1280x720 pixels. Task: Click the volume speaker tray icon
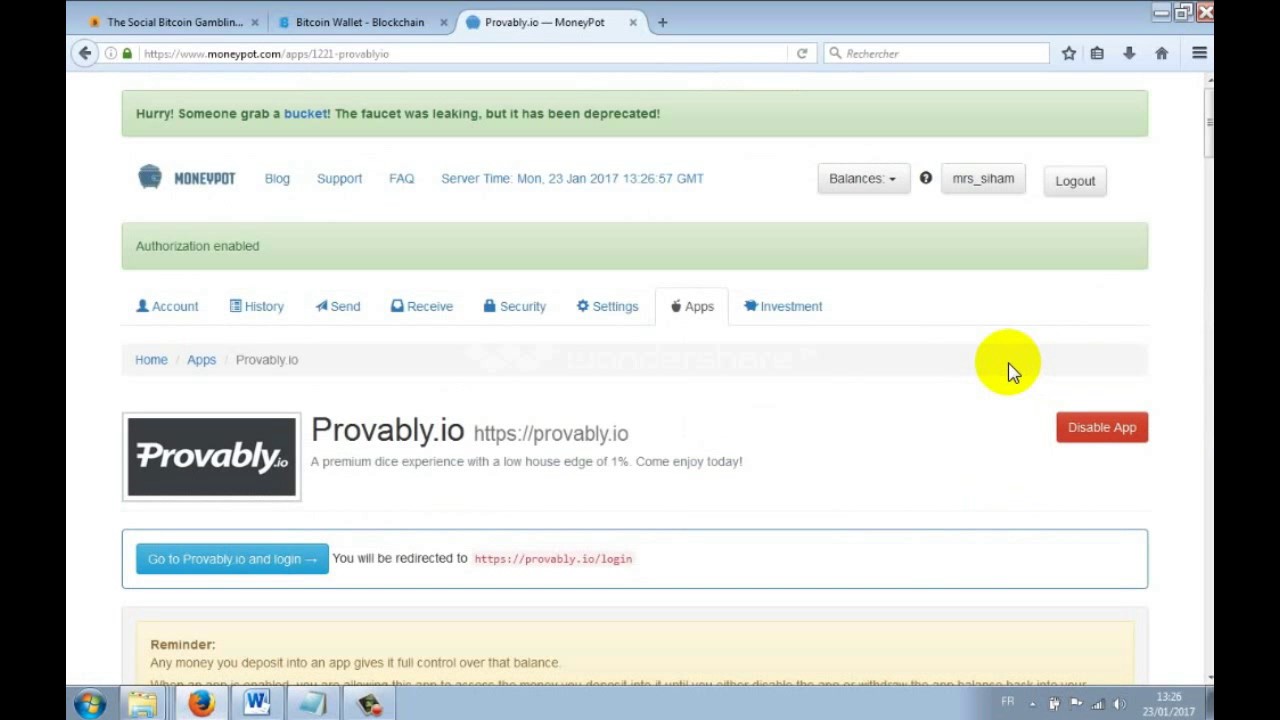coord(1119,704)
